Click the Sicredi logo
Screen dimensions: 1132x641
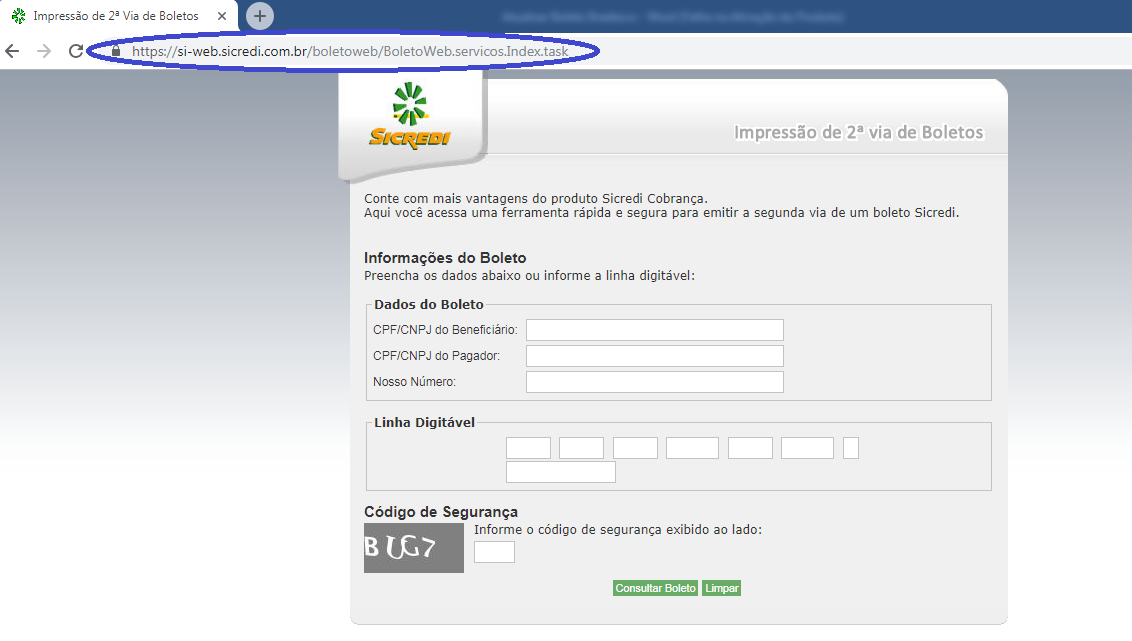pos(410,115)
